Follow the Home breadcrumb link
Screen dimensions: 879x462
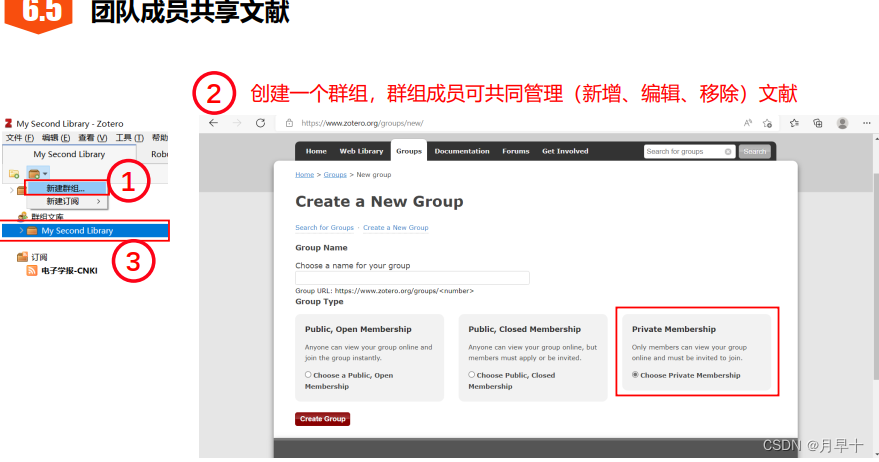(304, 174)
